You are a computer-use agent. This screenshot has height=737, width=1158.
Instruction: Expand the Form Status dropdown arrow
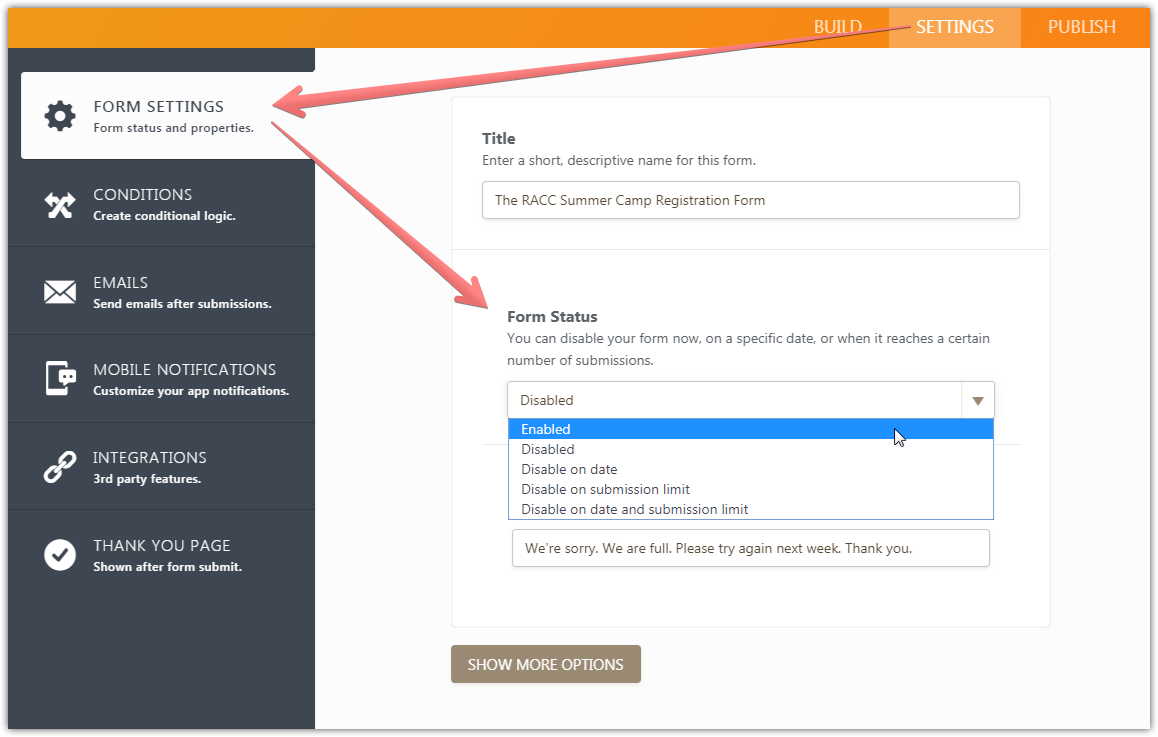(977, 400)
